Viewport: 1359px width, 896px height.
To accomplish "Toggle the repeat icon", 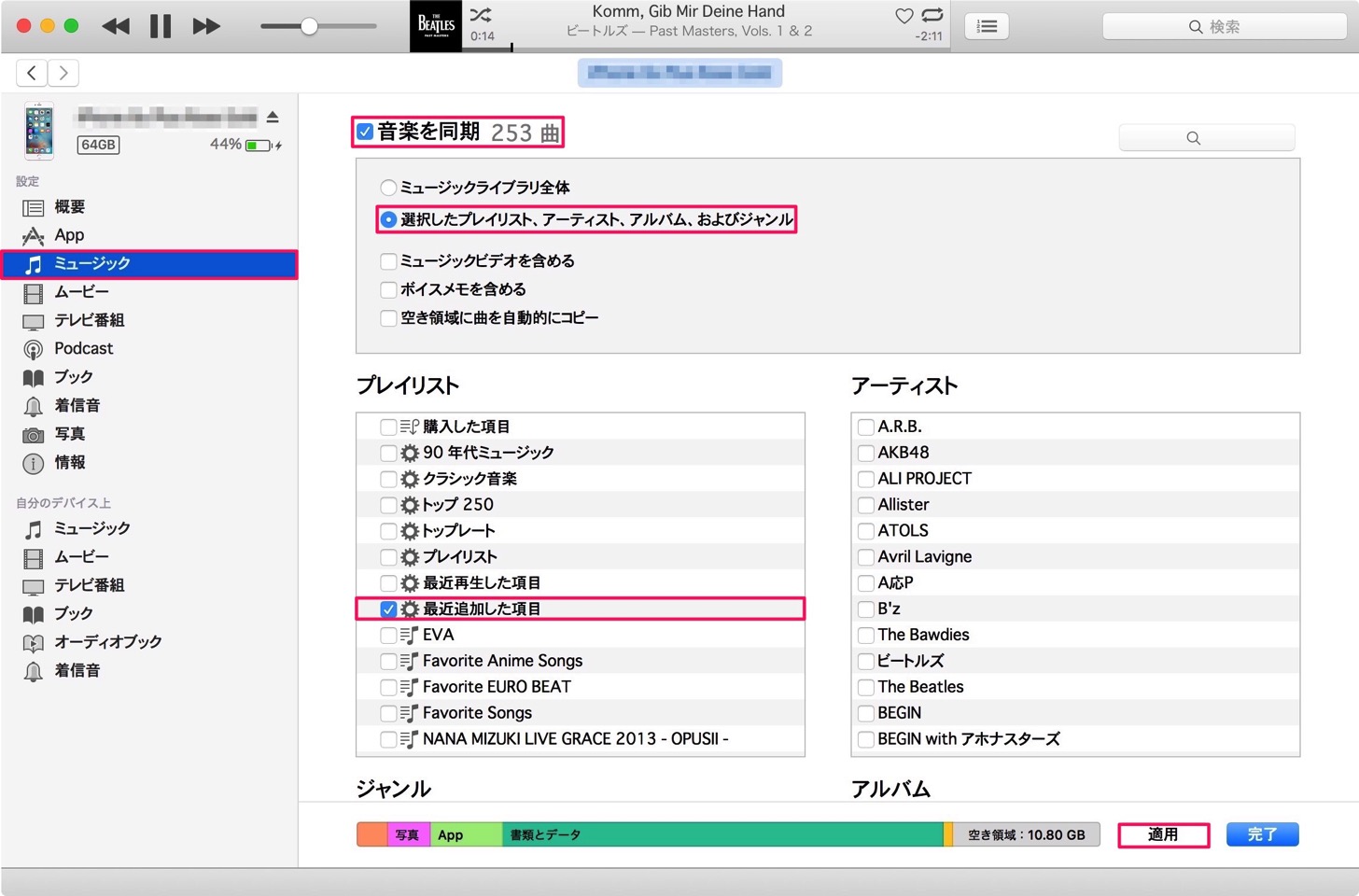I will coord(932,15).
